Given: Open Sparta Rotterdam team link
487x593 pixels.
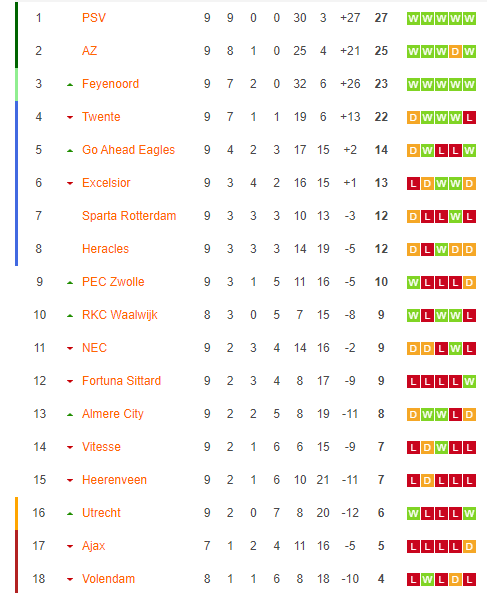Looking at the screenshot, I should 129,216.
